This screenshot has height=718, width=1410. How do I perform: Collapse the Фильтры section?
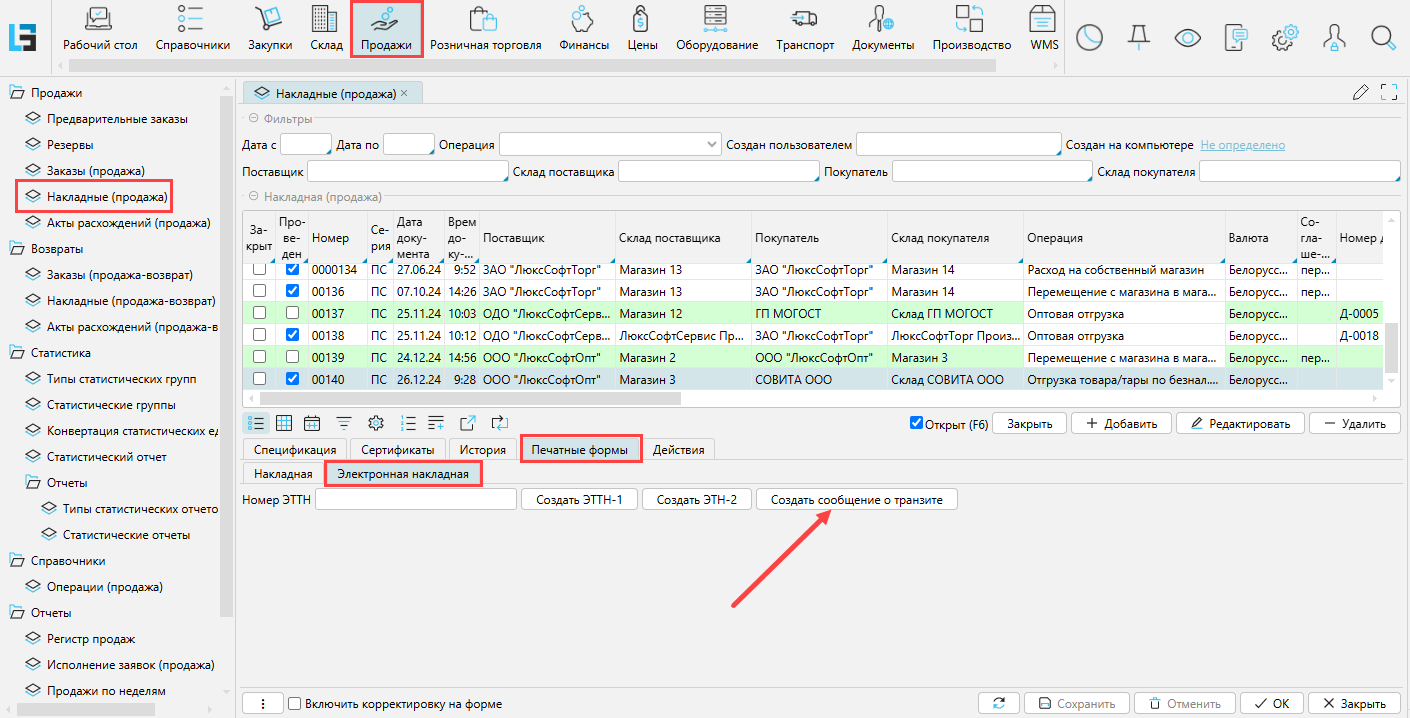click(253, 119)
